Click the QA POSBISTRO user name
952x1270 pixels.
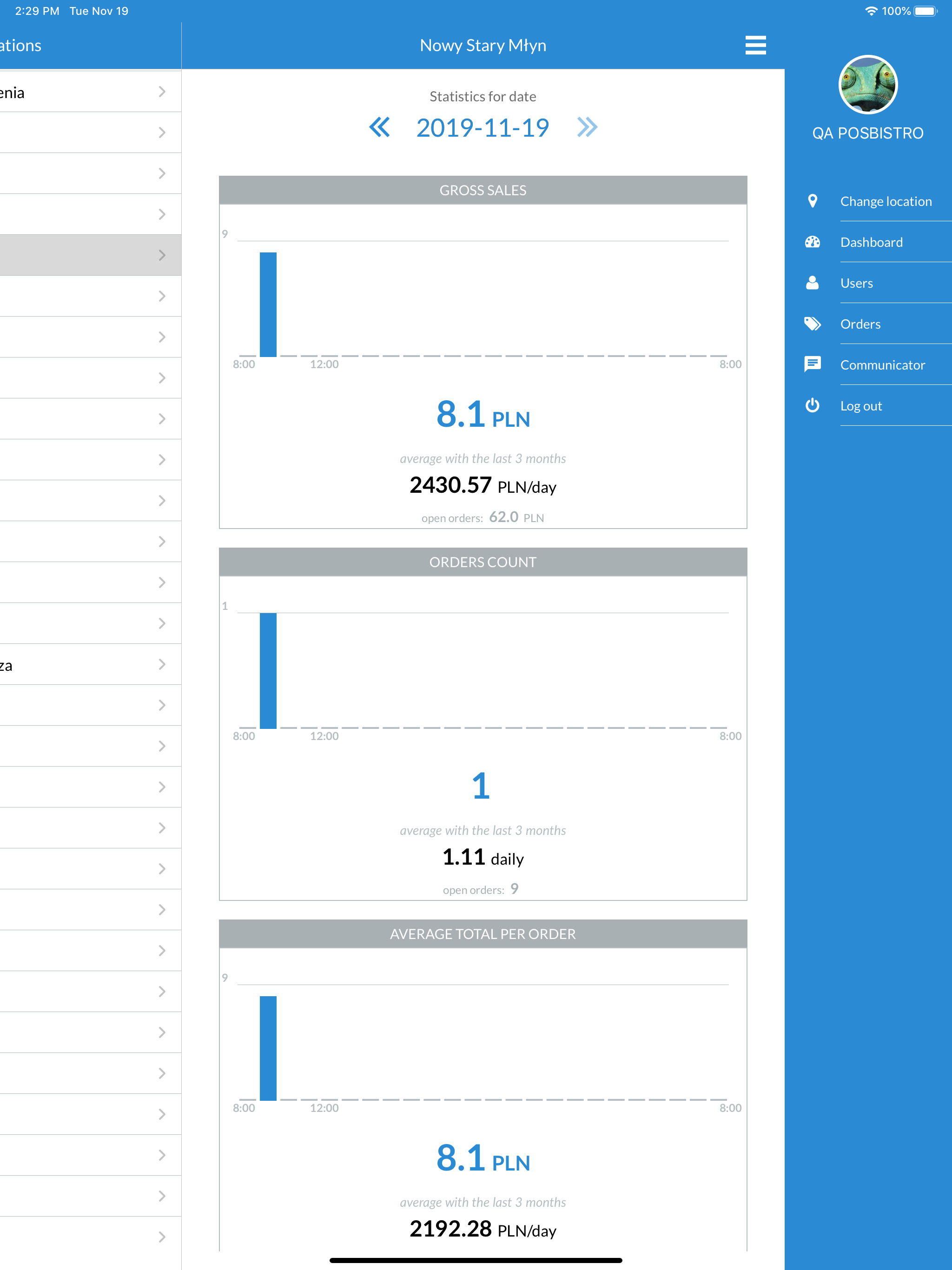click(867, 133)
